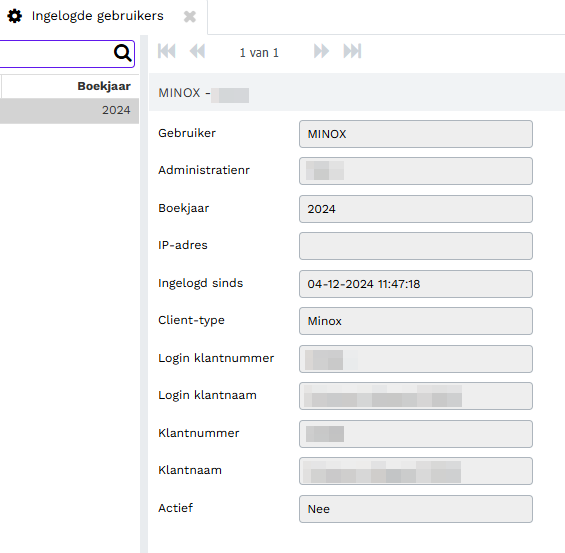Click the Klantnaam field
This screenshot has width=565, height=553.
pyautogui.click(x=415, y=471)
